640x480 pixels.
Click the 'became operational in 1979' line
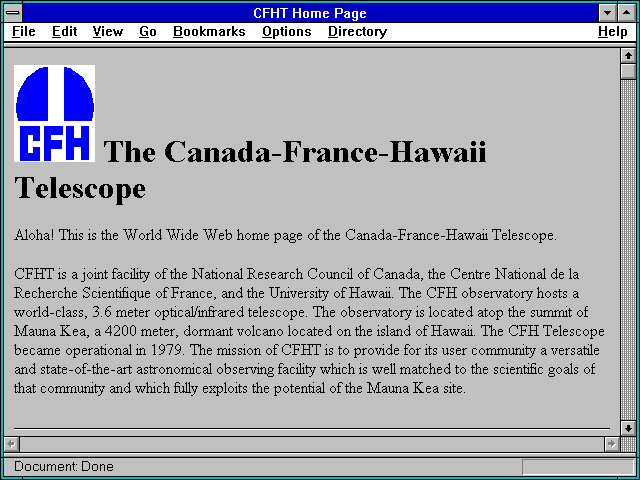point(307,350)
